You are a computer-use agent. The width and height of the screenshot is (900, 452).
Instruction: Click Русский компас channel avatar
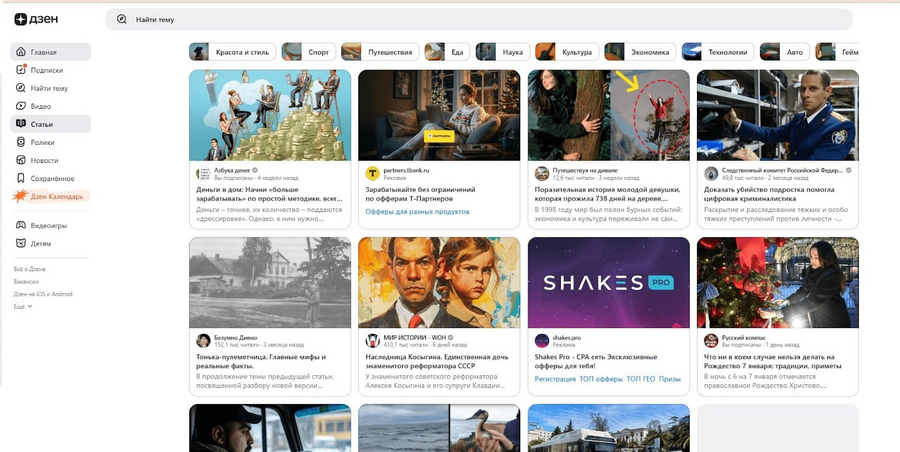click(711, 341)
